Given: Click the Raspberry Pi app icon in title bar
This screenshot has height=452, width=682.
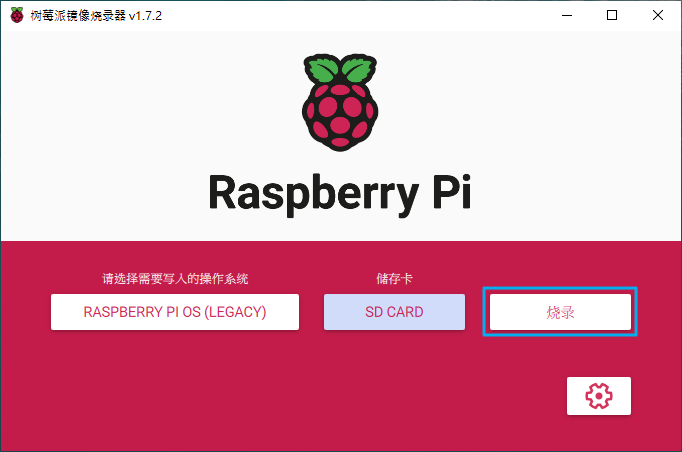Looking at the screenshot, I should click(17, 15).
